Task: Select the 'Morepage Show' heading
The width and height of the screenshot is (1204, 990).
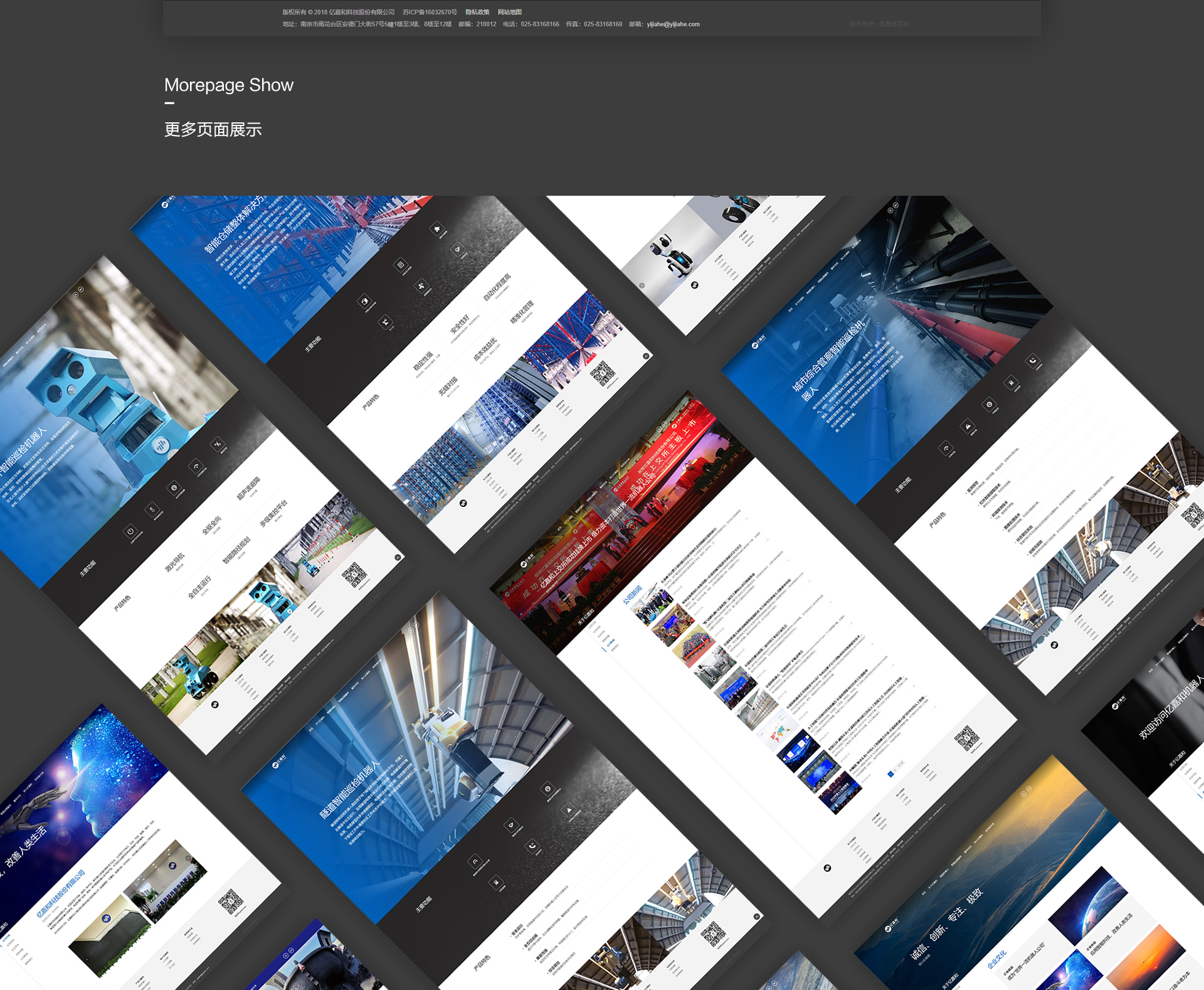Action: click(229, 85)
